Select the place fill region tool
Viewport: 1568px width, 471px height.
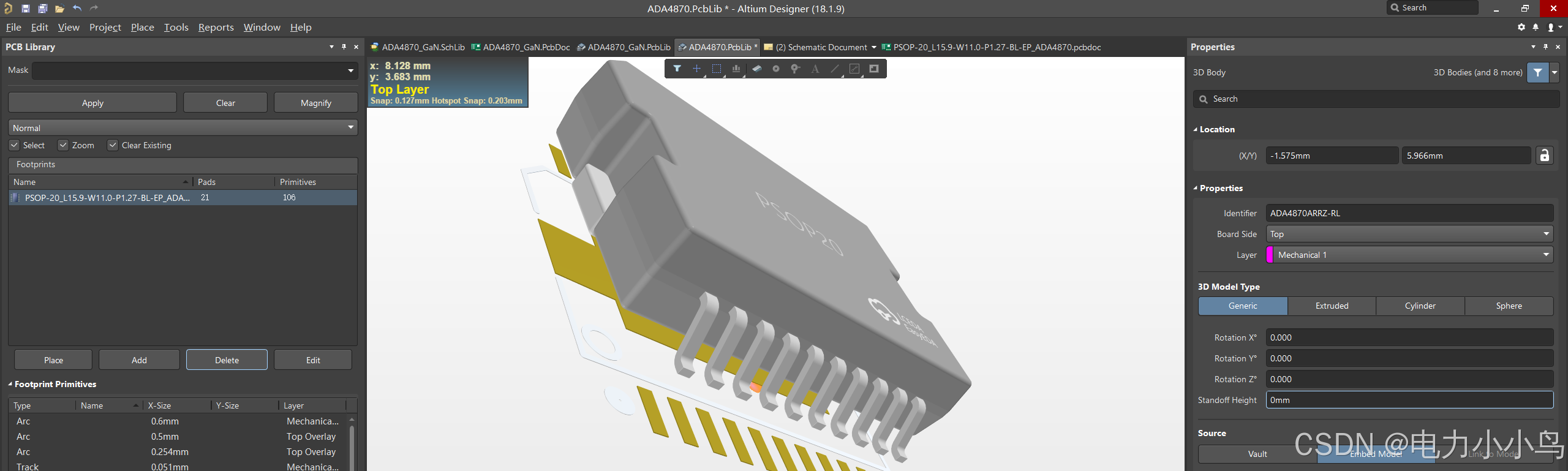(874, 69)
